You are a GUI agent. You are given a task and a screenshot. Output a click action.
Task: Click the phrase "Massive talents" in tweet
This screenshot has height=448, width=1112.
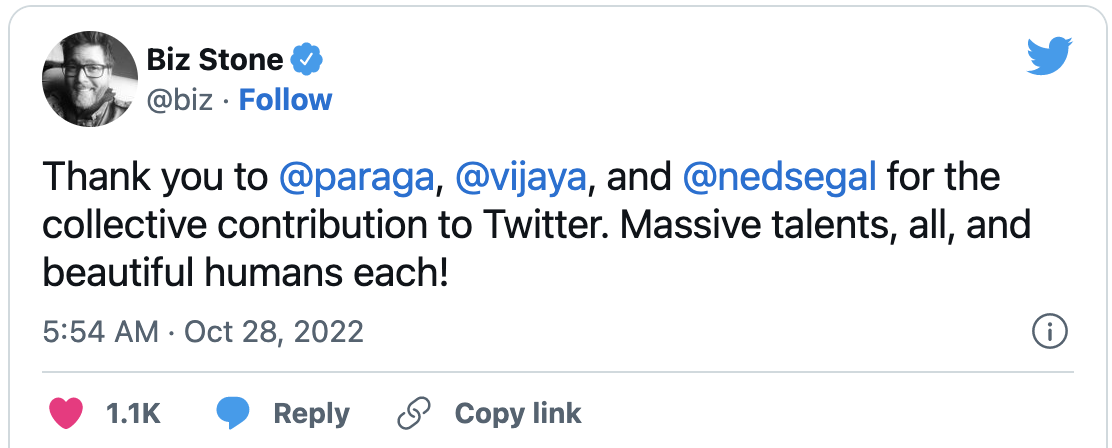click(738, 225)
